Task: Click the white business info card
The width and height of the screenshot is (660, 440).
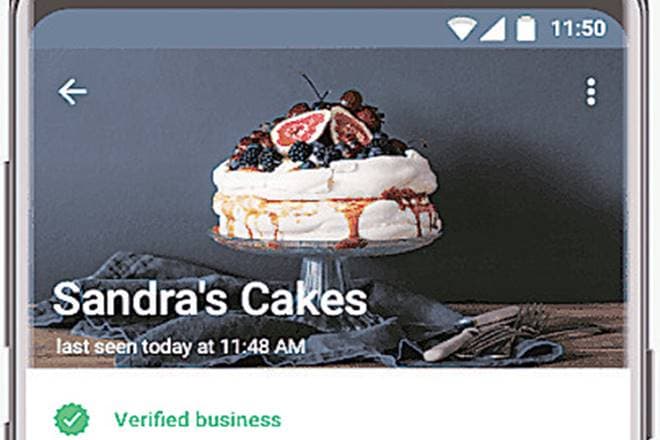Action: 328,404
